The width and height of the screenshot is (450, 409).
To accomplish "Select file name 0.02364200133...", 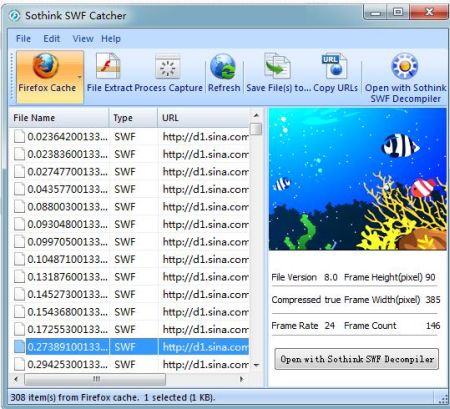I will click(x=67, y=137).
